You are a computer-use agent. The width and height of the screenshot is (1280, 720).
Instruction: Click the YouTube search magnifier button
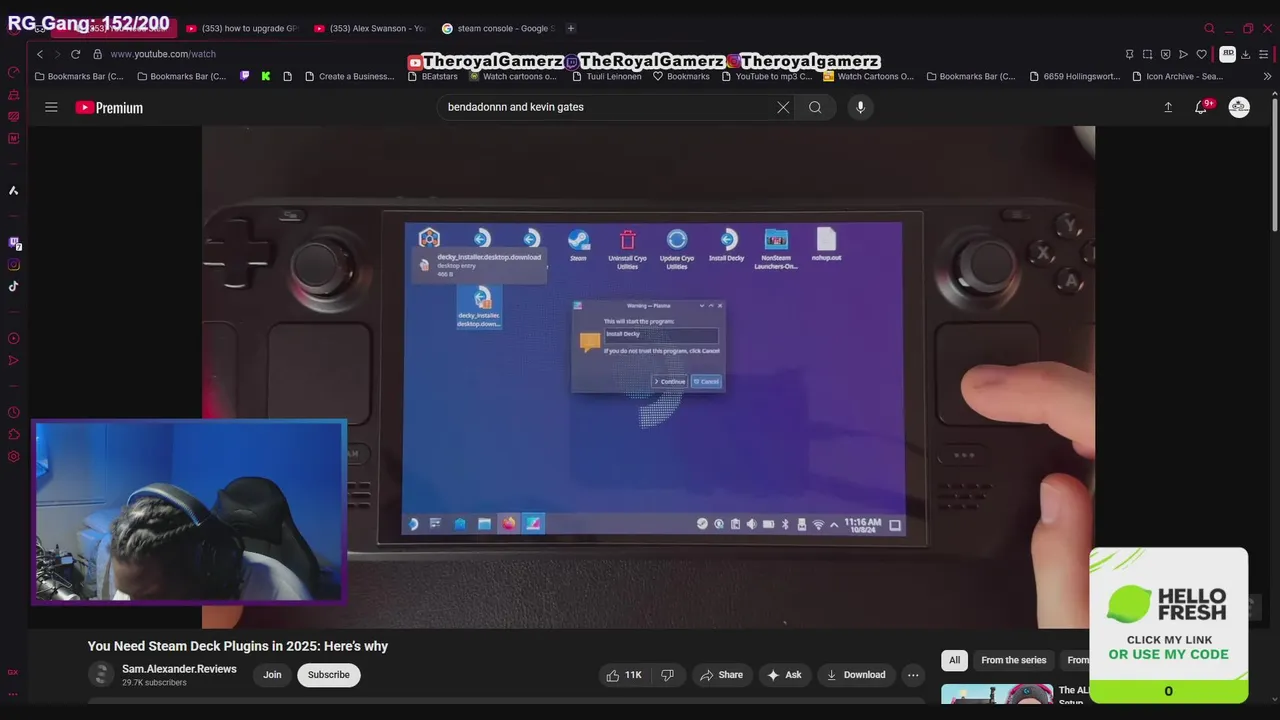coord(815,107)
